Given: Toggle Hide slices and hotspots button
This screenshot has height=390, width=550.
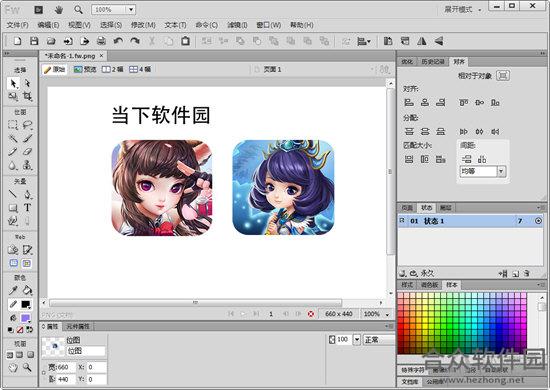Looking at the screenshot, I should click(x=13, y=263).
